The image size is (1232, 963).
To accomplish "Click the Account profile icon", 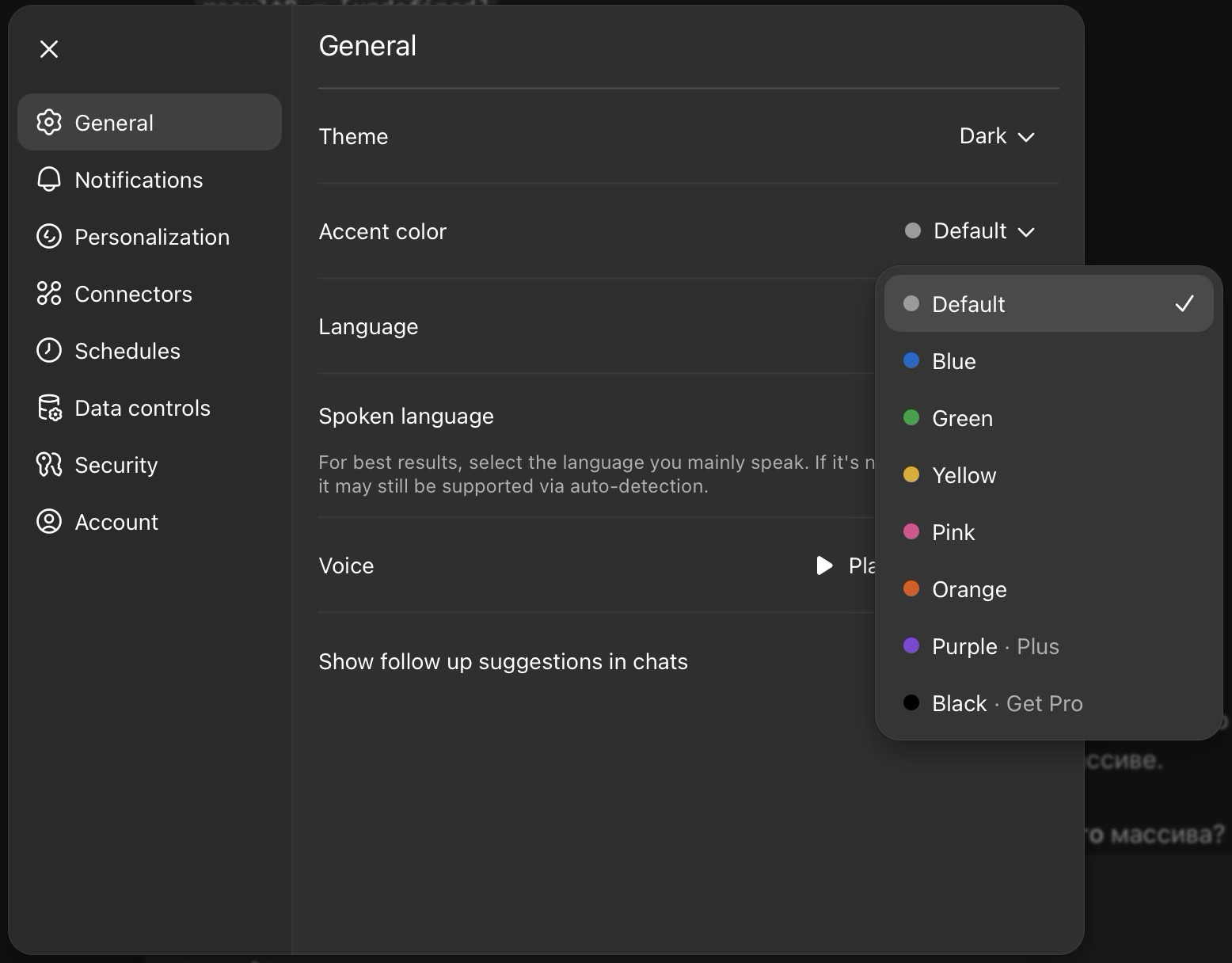I will pyautogui.click(x=49, y=522).
